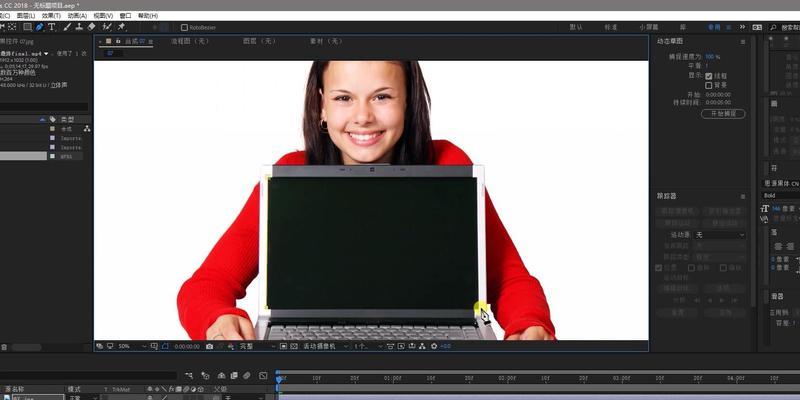Click the workspace sync settings icon

pyautogui.click(x=757, y=27)
